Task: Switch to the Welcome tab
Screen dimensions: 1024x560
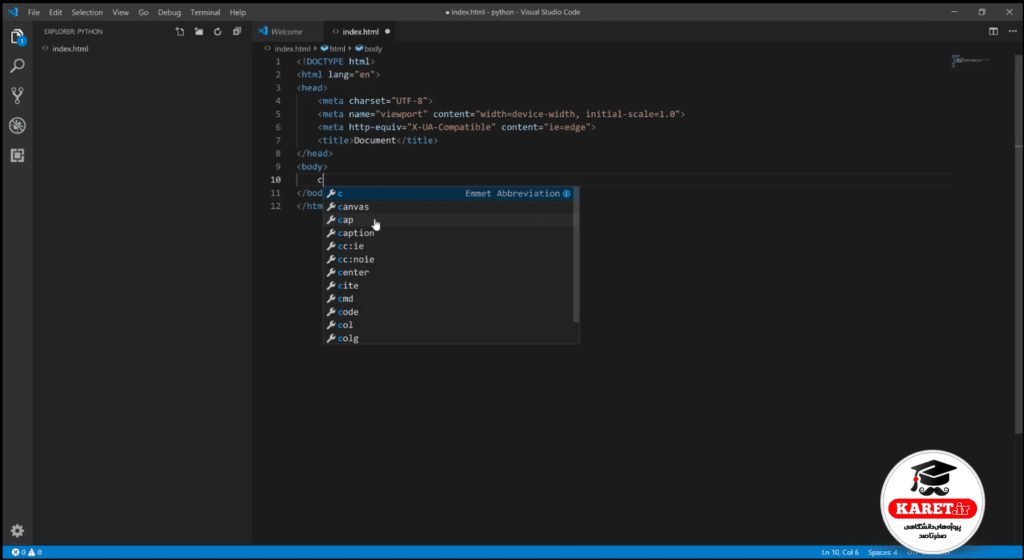Action: [286, 31]
